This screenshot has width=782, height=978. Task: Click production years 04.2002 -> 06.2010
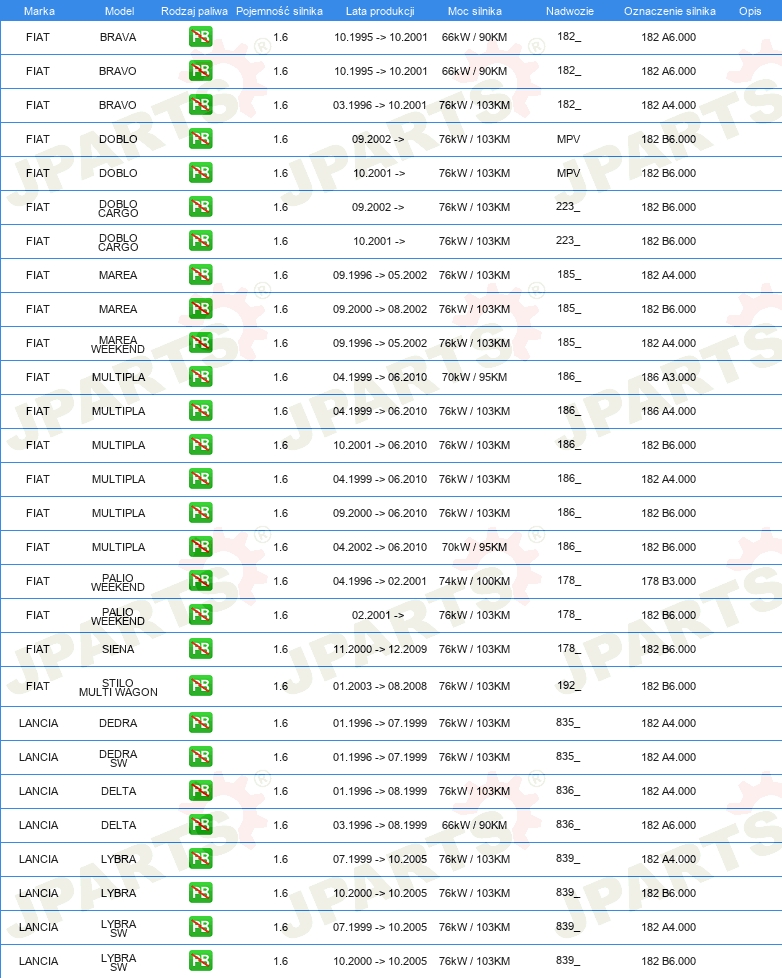pyautogui.click(x=380, y=546)
